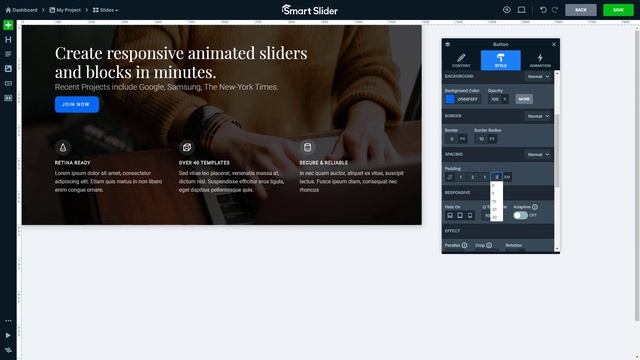This screenshot has width=640, height=360.
Task: Click the More button beside Opacity
Action: click(524, 99)
